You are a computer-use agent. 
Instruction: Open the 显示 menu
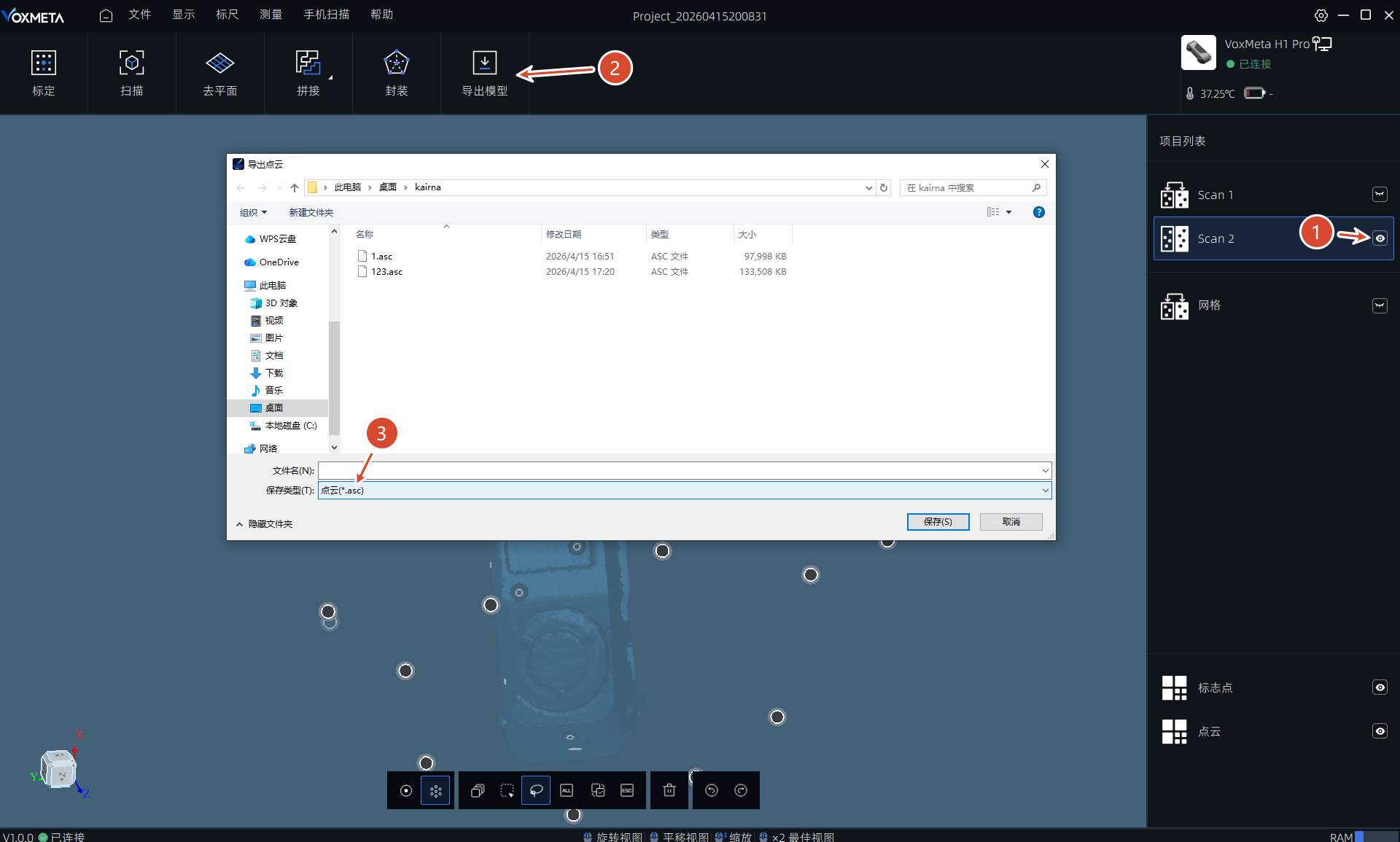click(x=183, y=15)
